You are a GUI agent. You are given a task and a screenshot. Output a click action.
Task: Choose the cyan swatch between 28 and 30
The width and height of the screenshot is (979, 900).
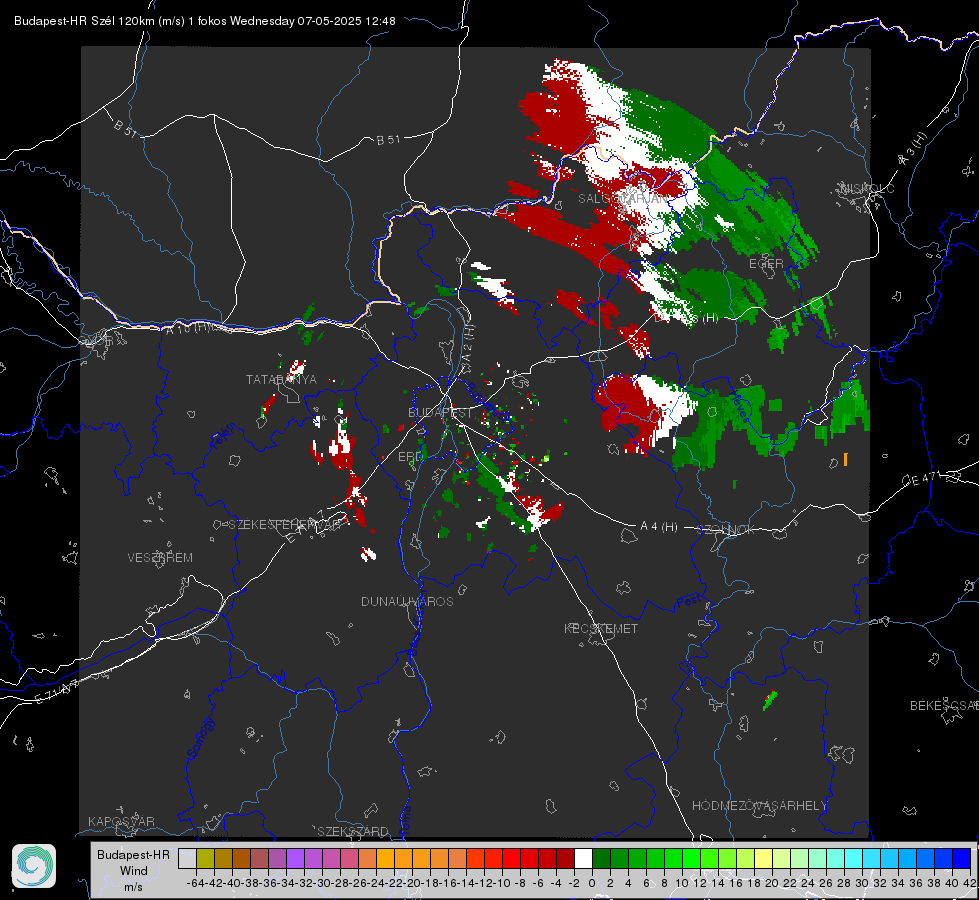854,859
